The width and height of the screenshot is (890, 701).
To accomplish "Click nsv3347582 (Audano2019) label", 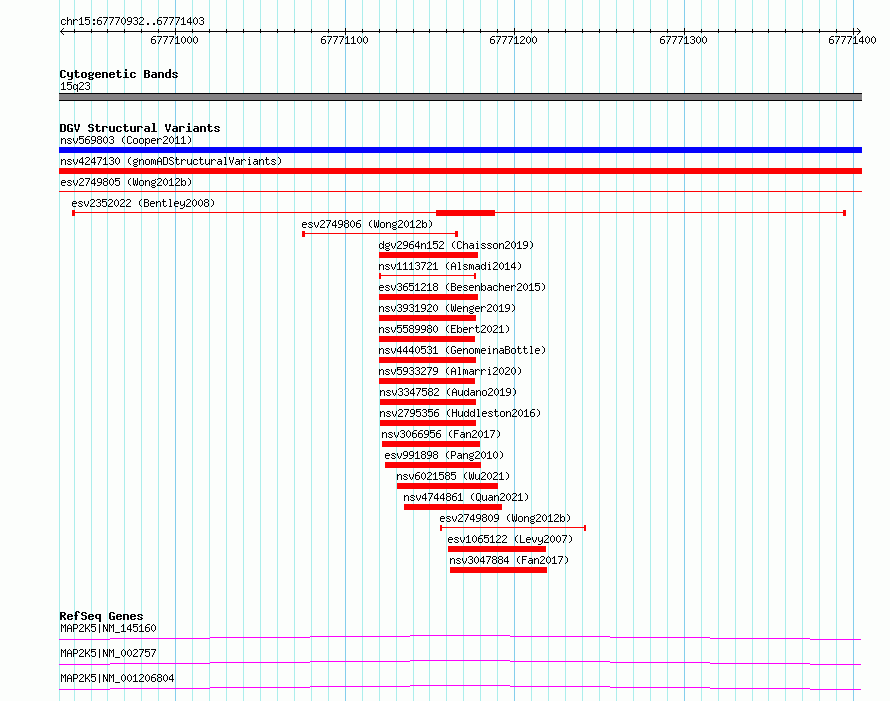I will point(448,392).
